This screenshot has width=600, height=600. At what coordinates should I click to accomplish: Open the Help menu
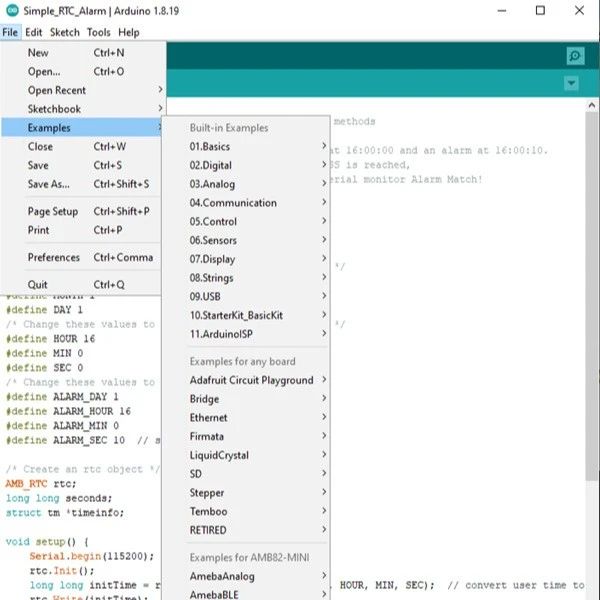coord(129,33)
